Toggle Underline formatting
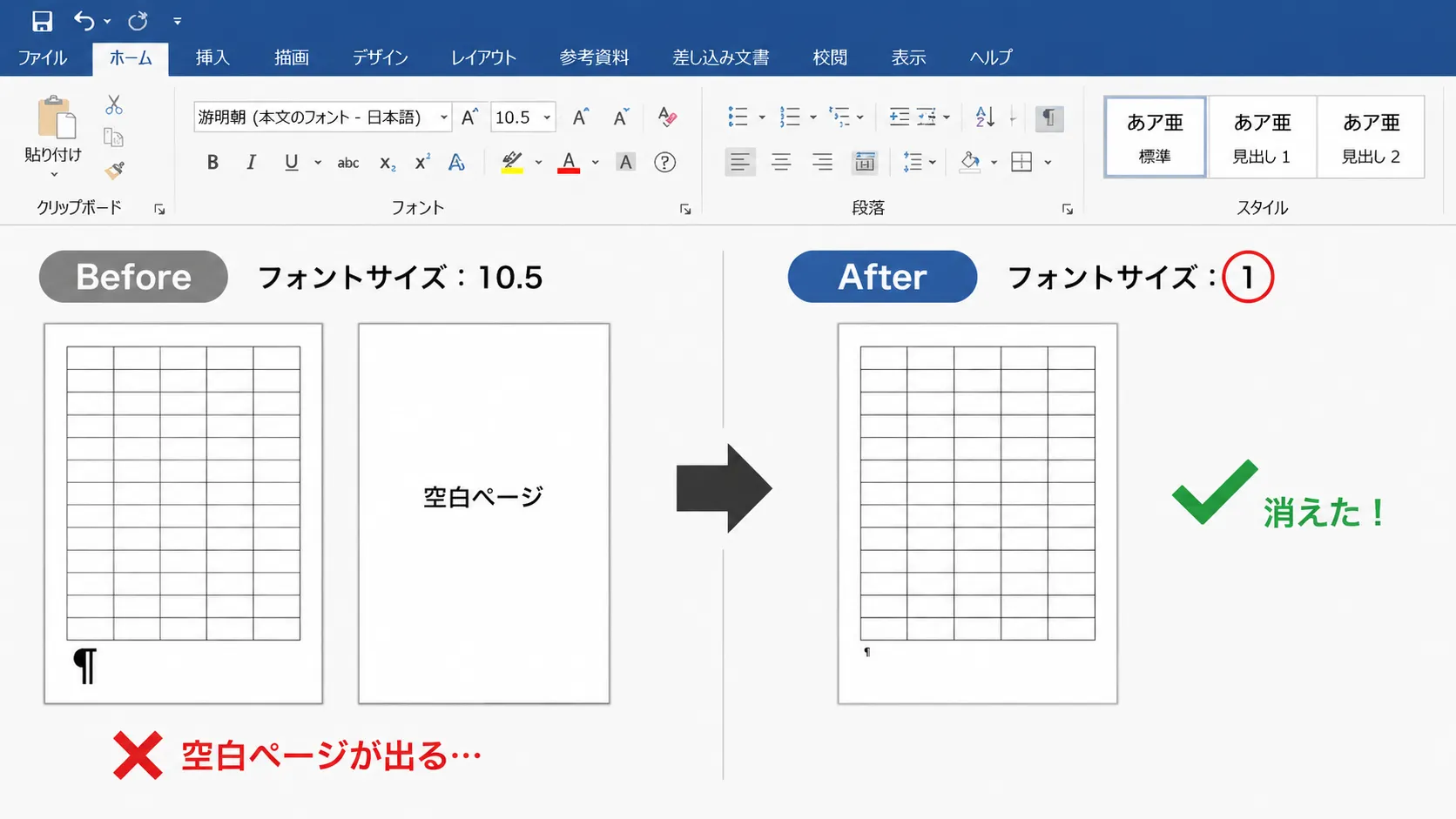1456x819 pixels. click(x=291, y=162)
